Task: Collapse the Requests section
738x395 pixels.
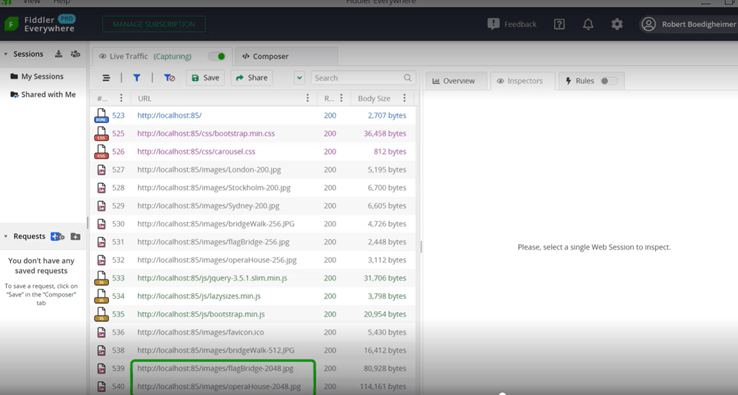Action: (6, 236)
